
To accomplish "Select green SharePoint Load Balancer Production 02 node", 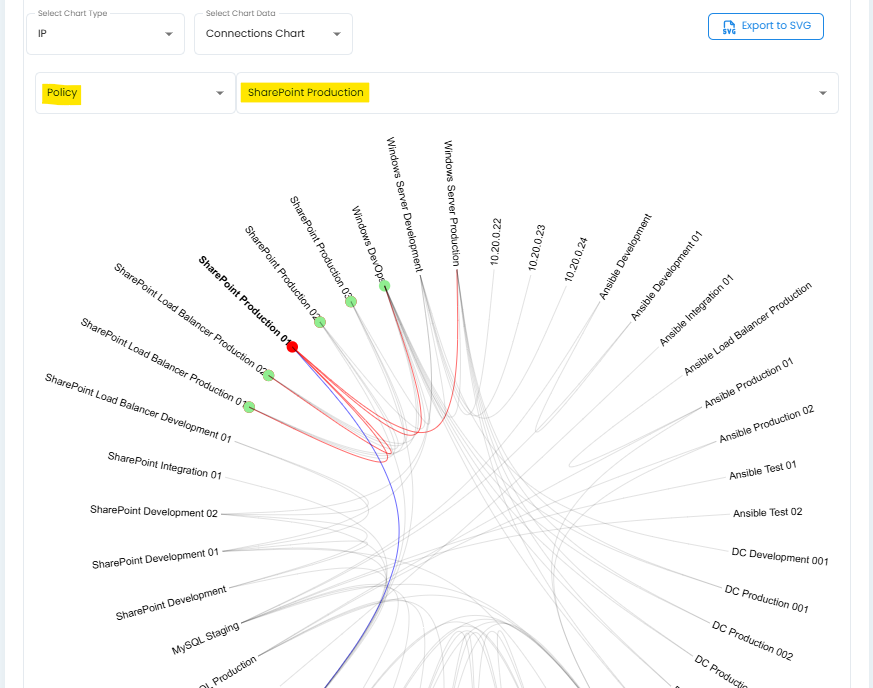I will (268, 375).
